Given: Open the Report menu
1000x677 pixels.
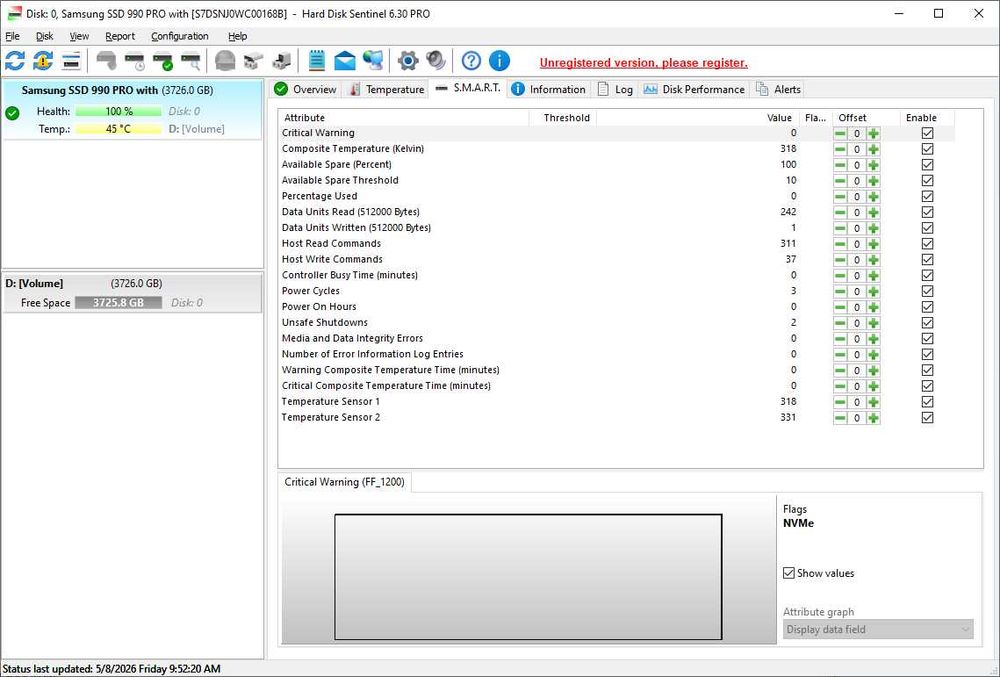Looking at the screenshot, I should click(120, 36).
